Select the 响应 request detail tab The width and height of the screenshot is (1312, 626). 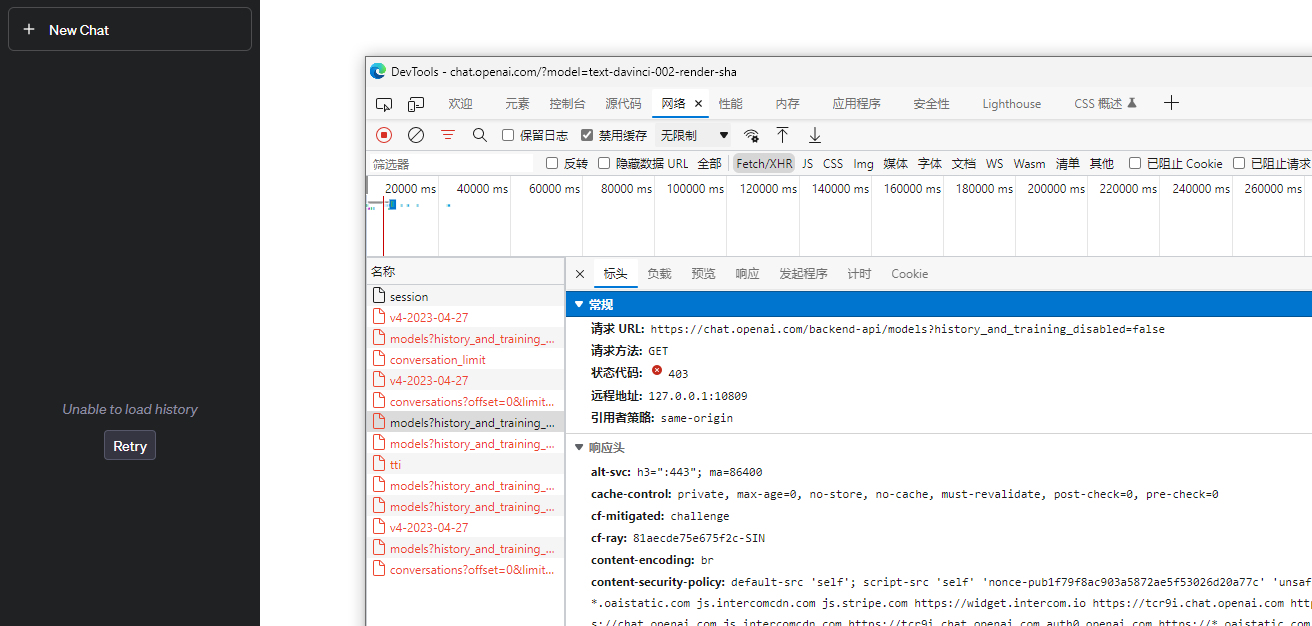tap(747, 274)
